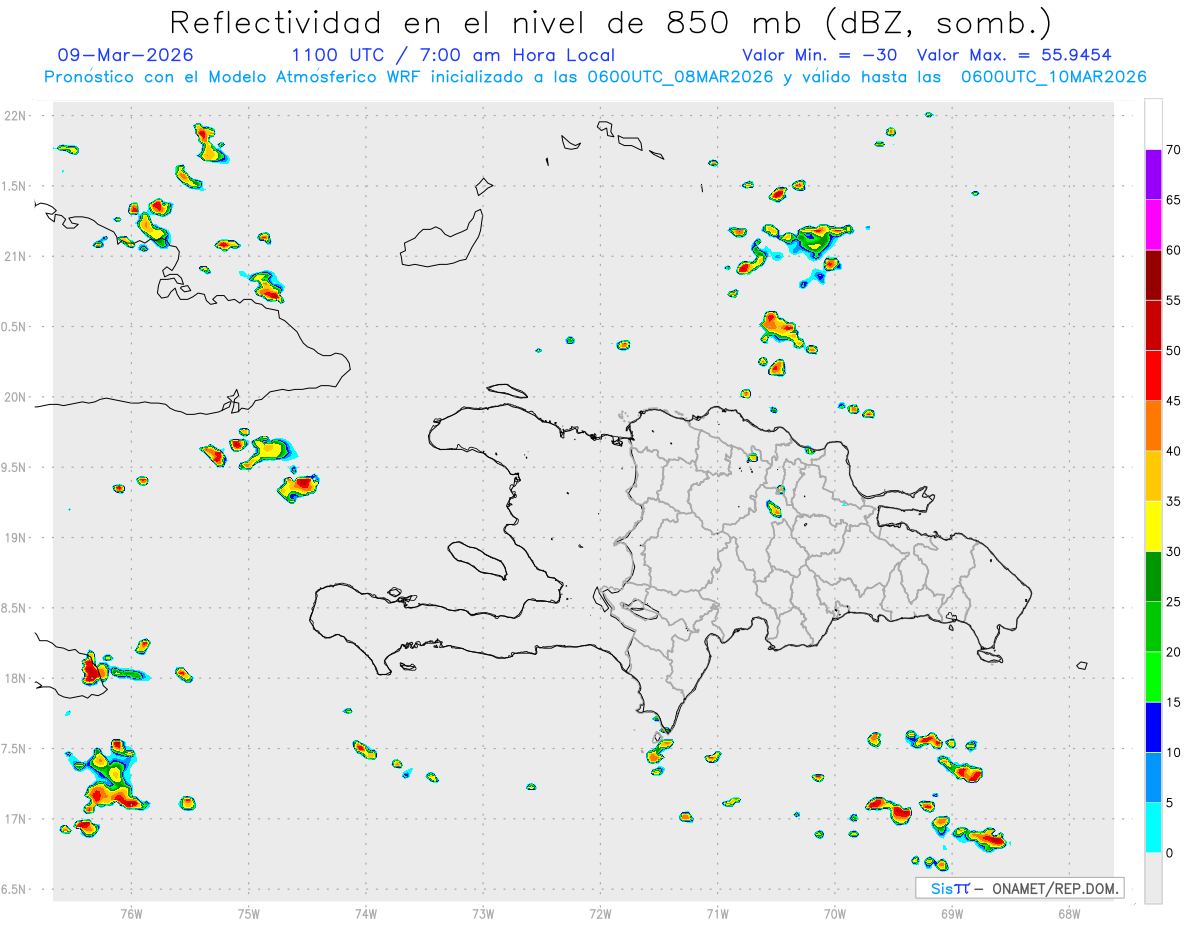Click the "50" color scale label
The image size is (1200, 927).
point(1174,351)
